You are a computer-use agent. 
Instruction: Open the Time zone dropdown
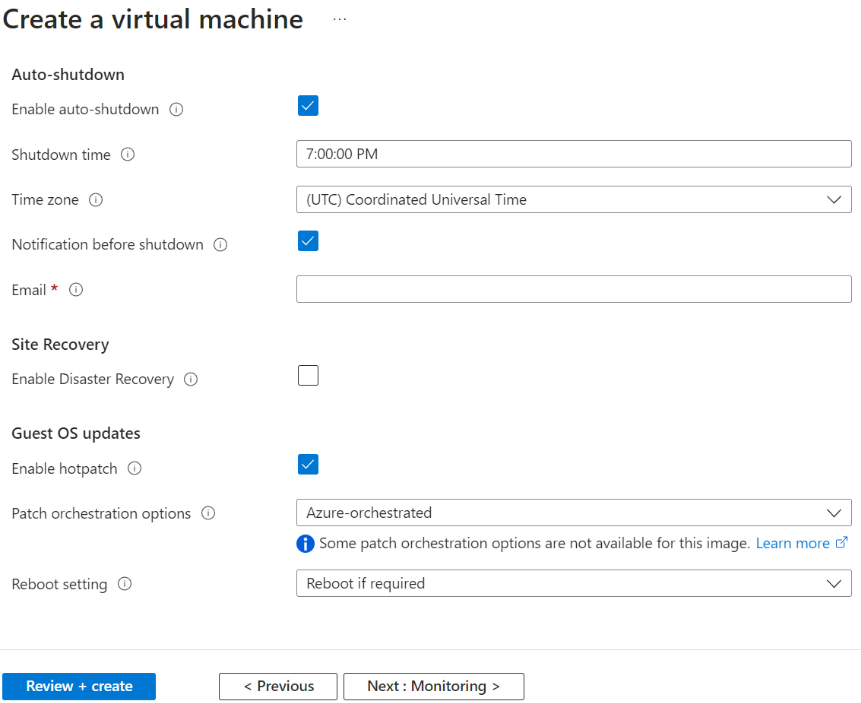pos(834,199)
